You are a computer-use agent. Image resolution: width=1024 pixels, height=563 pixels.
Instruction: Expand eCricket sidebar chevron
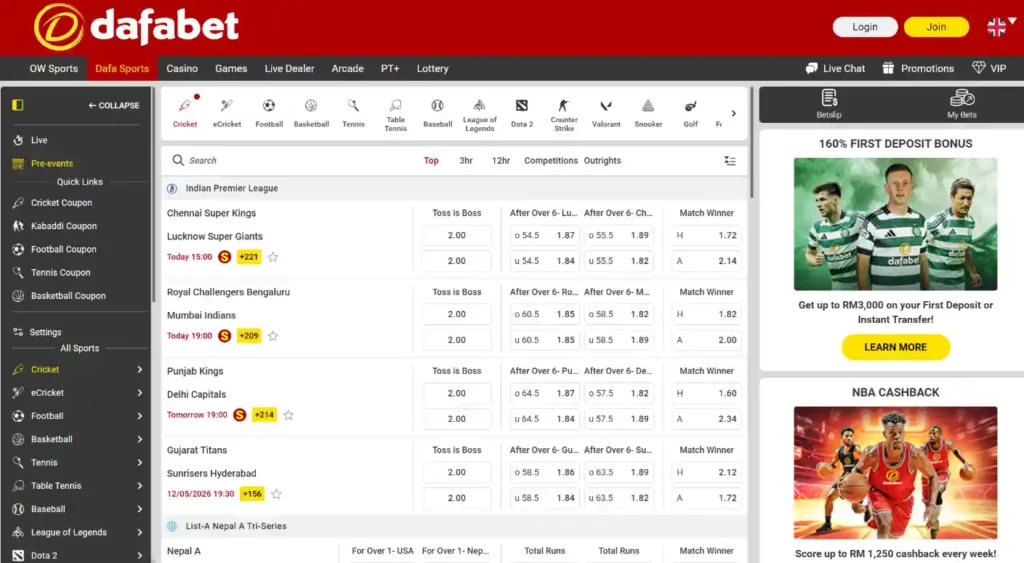(x=140, y=393)
